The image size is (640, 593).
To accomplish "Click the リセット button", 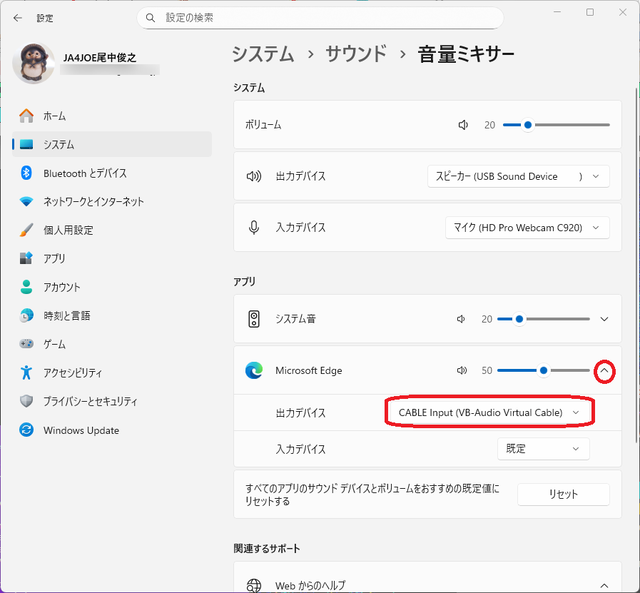I will tap(563, 494).
